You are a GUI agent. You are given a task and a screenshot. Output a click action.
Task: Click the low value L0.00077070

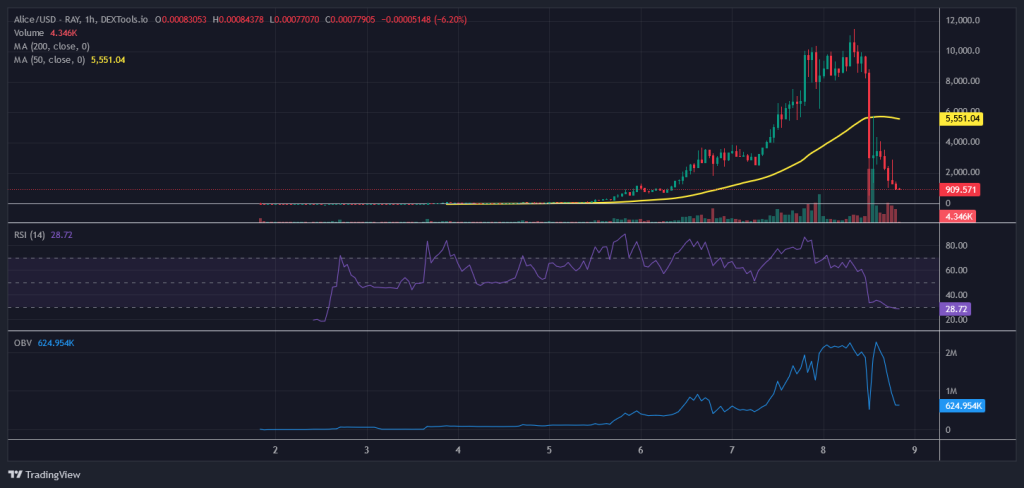pyautogui.click(x=294, y=20)
